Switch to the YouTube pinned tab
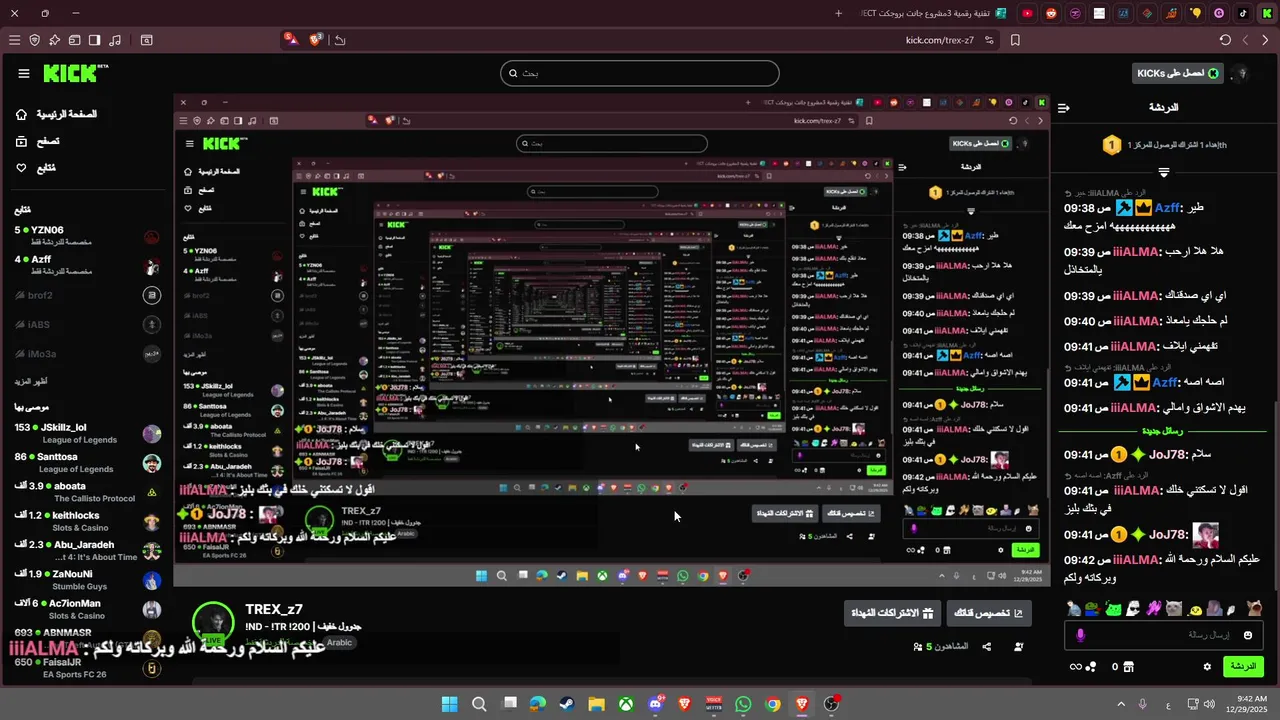The height and width of the screenshot is (720, 1280). (x=1027, y=13)
